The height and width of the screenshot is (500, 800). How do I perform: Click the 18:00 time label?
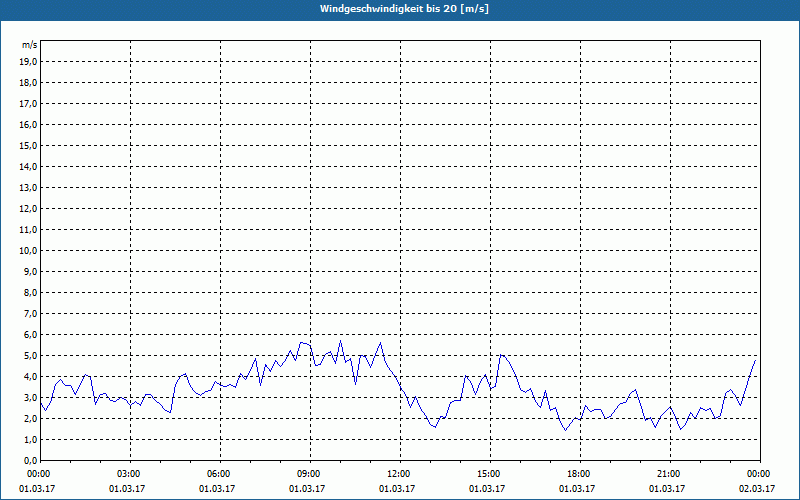pos(580,474)
